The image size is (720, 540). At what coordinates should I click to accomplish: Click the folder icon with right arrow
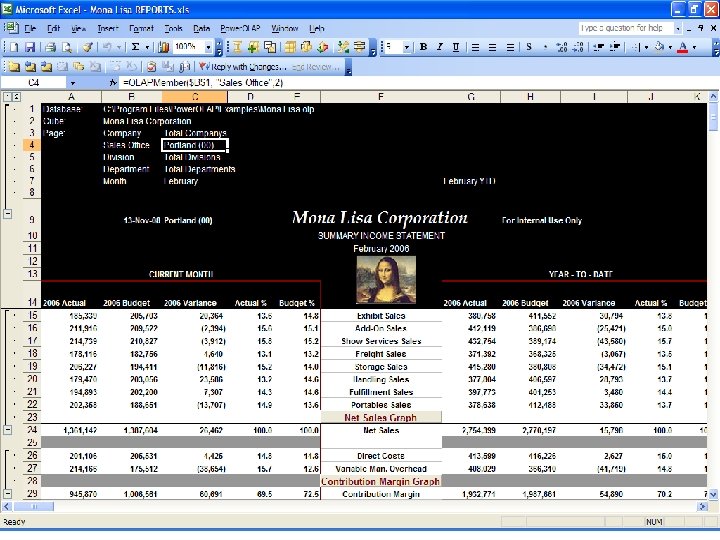[46, 67]
